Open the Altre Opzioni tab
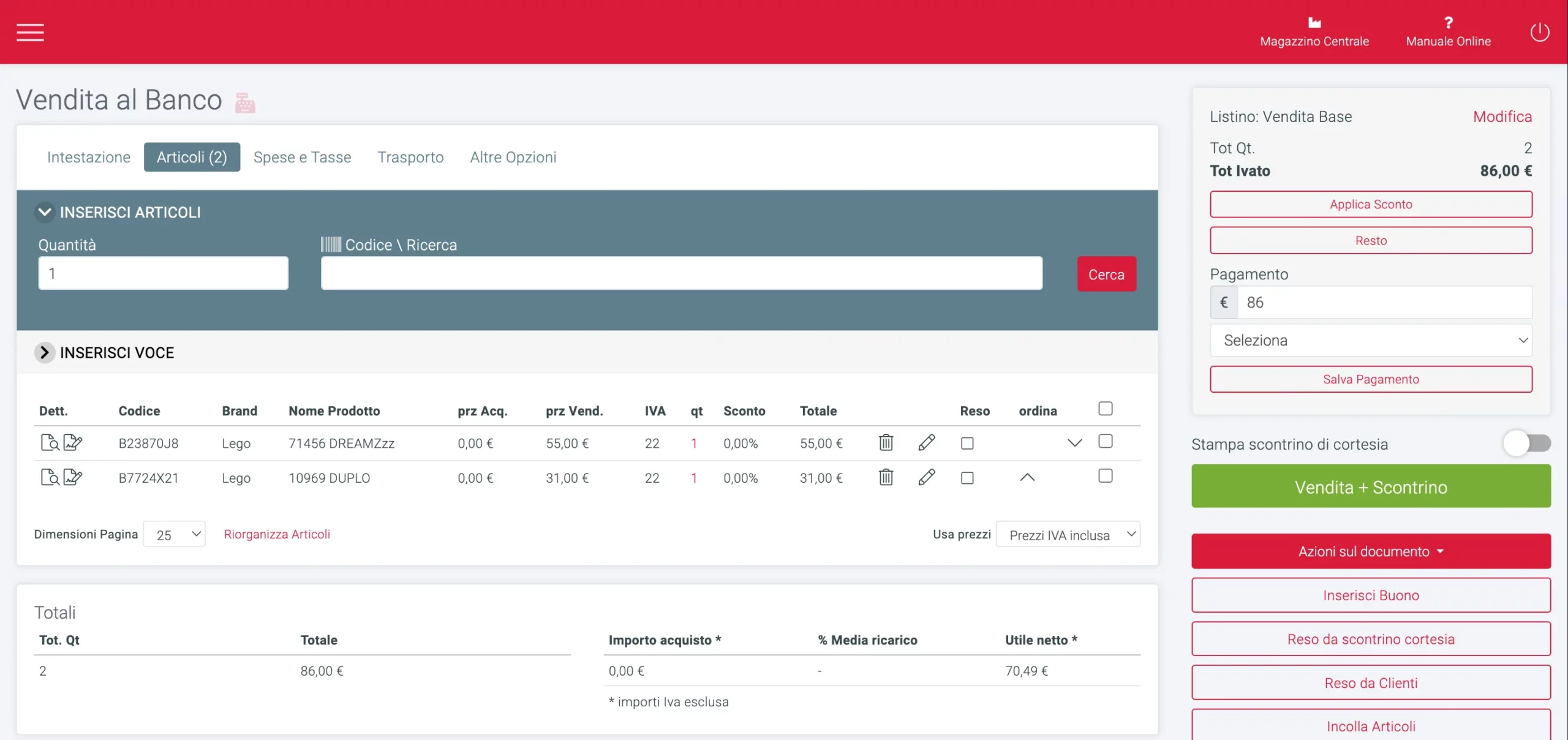Image resolution: width=1568 pixels, height=740 pixels. 513,157
